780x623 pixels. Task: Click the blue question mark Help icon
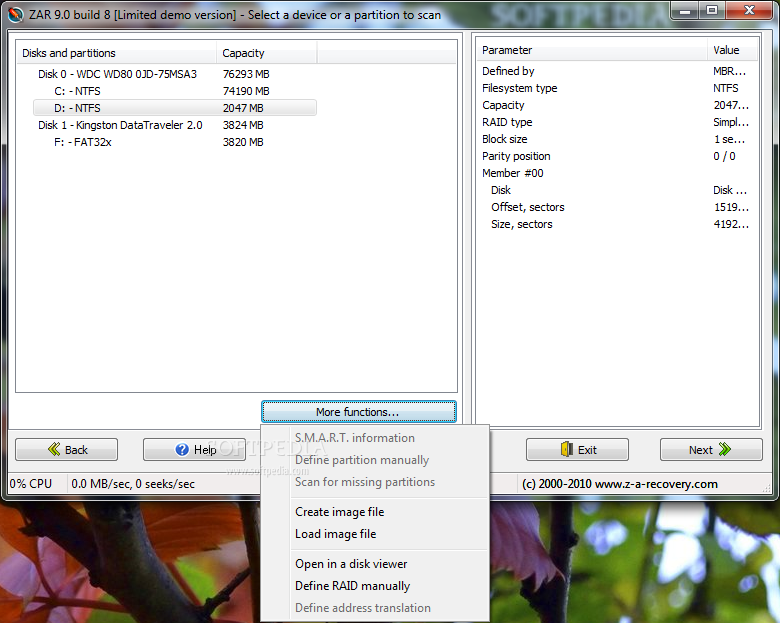(x=182, y=450)
